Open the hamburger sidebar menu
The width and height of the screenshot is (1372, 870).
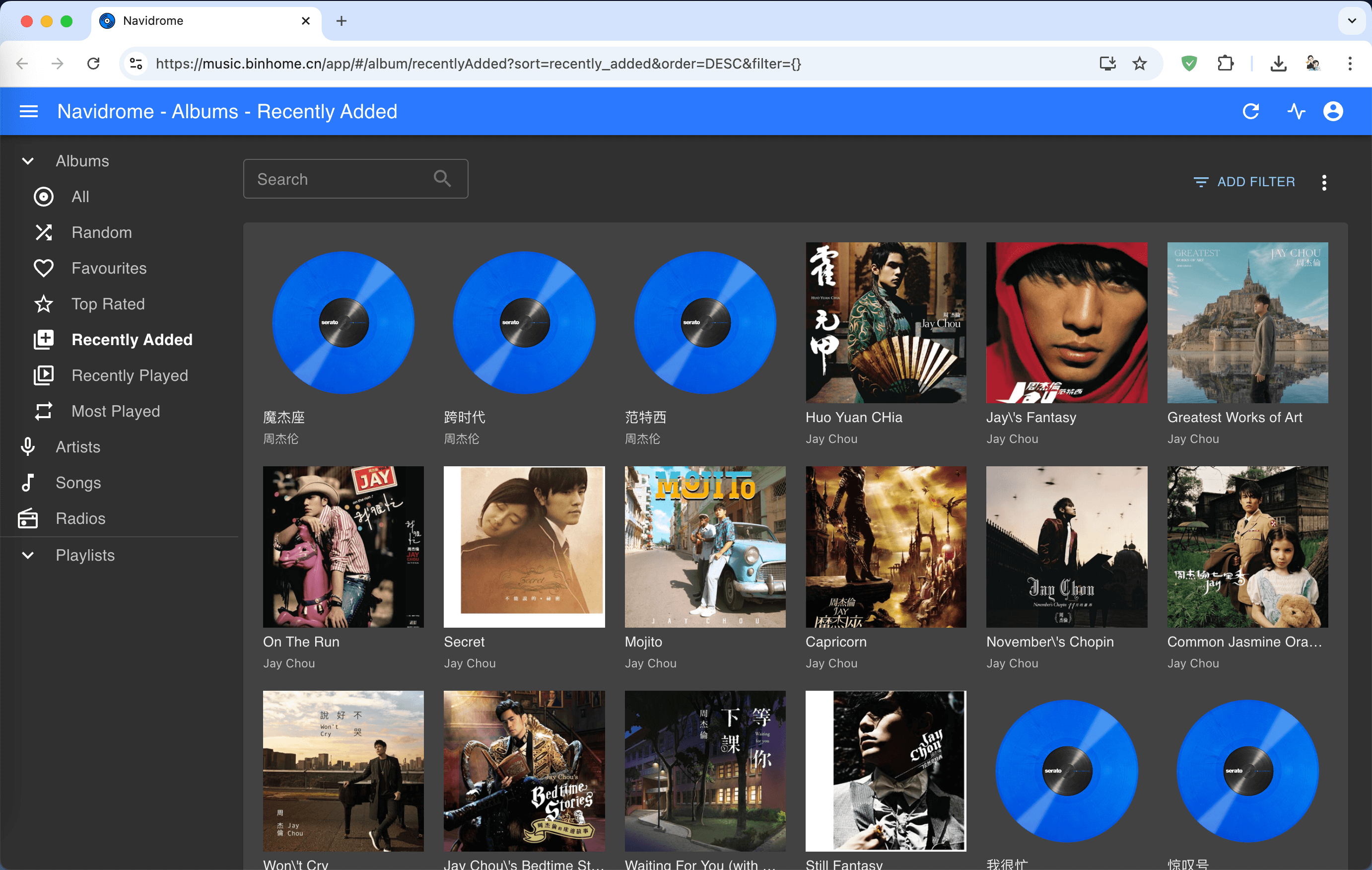[x=28, y=112]
